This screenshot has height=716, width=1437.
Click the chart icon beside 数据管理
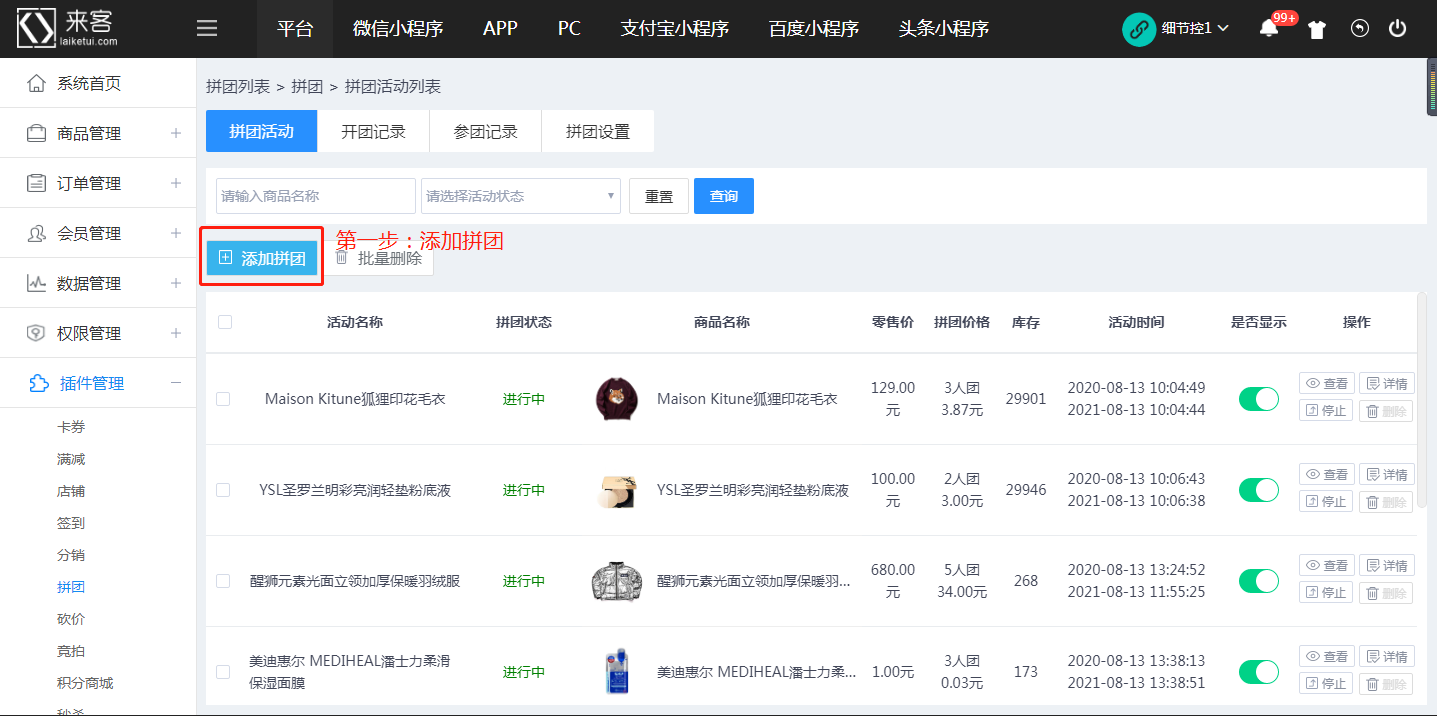pos(37,283)
